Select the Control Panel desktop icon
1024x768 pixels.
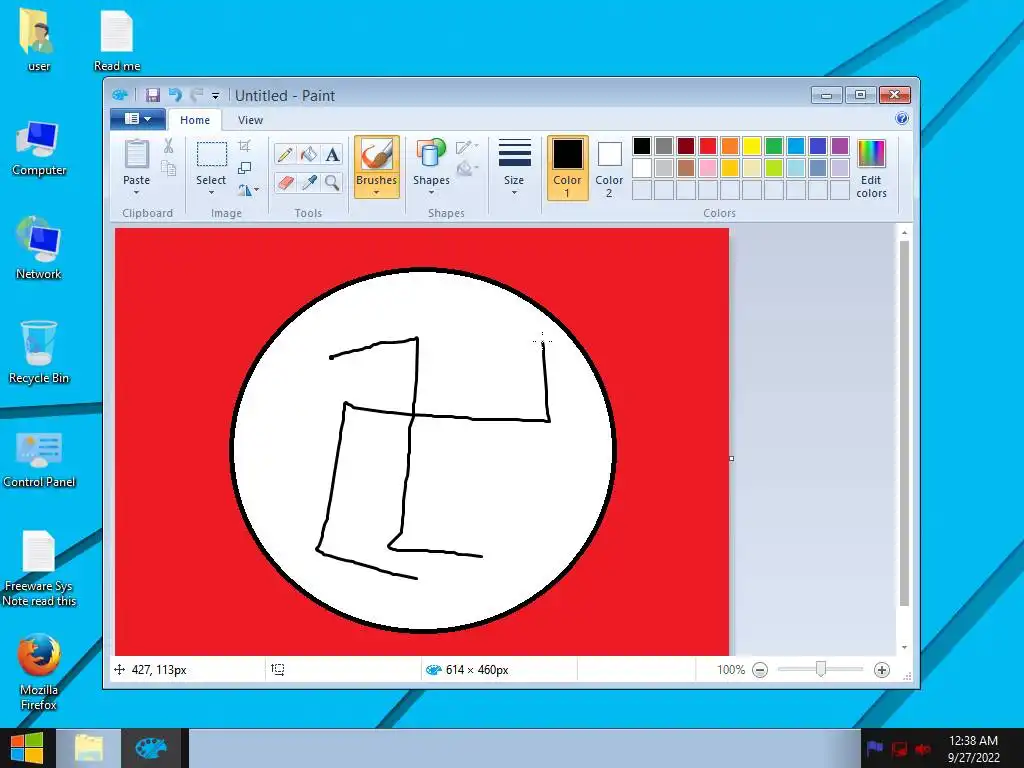[39, 459]
